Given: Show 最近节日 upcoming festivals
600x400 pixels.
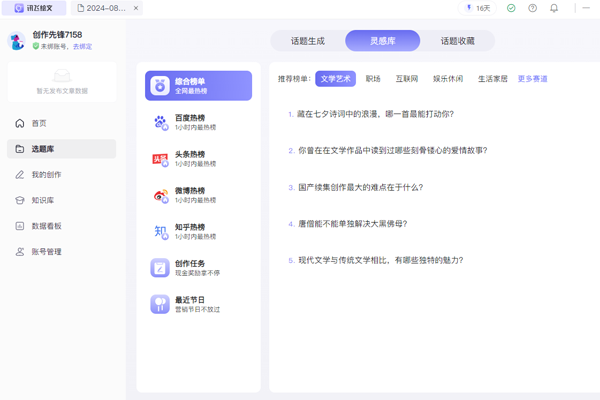Looking at the screenshot, I should [190, 304].
